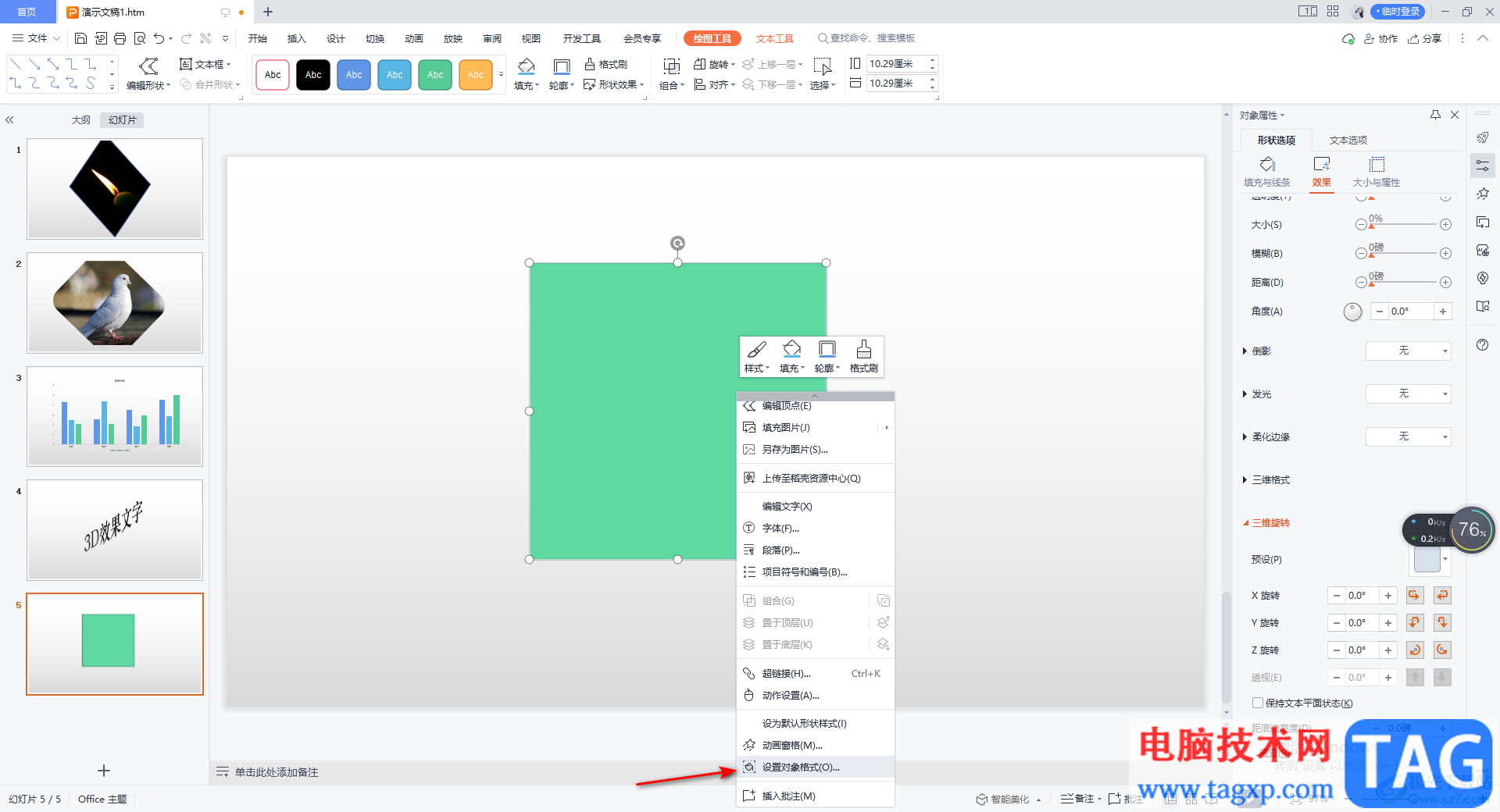Increase Angle (角度A) with plus button
1500x812 pixels.
tap(1443, 311)
